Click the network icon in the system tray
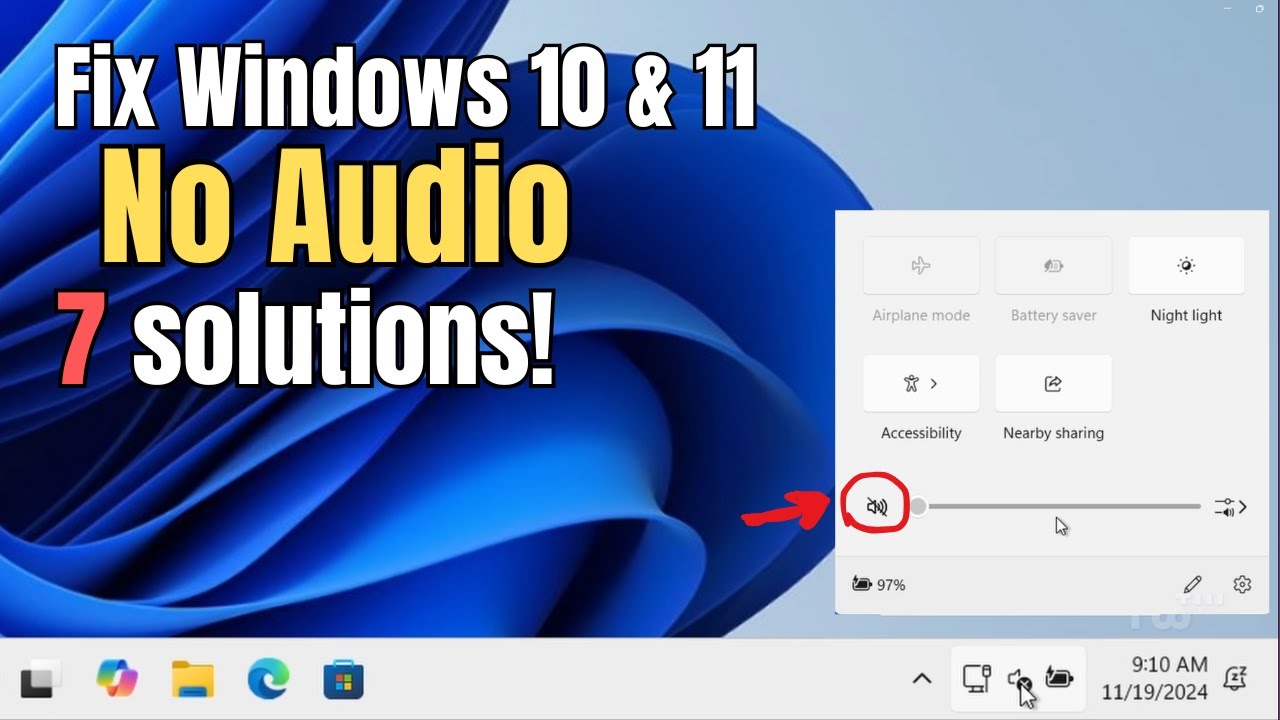The height and width of the screenshot is (720, 1280). pyautogui.click(x=976, y=678)
